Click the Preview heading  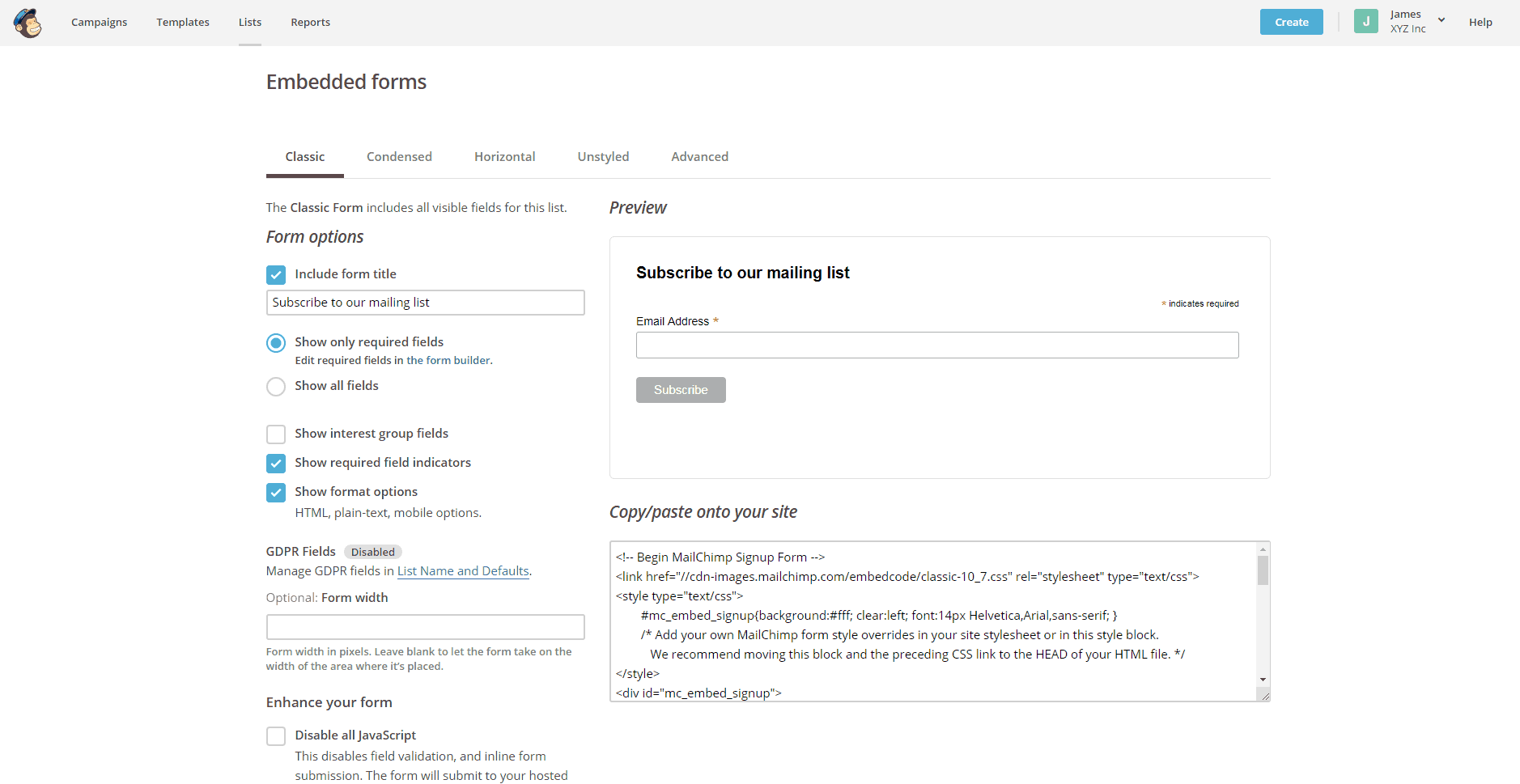pos(638,208)
